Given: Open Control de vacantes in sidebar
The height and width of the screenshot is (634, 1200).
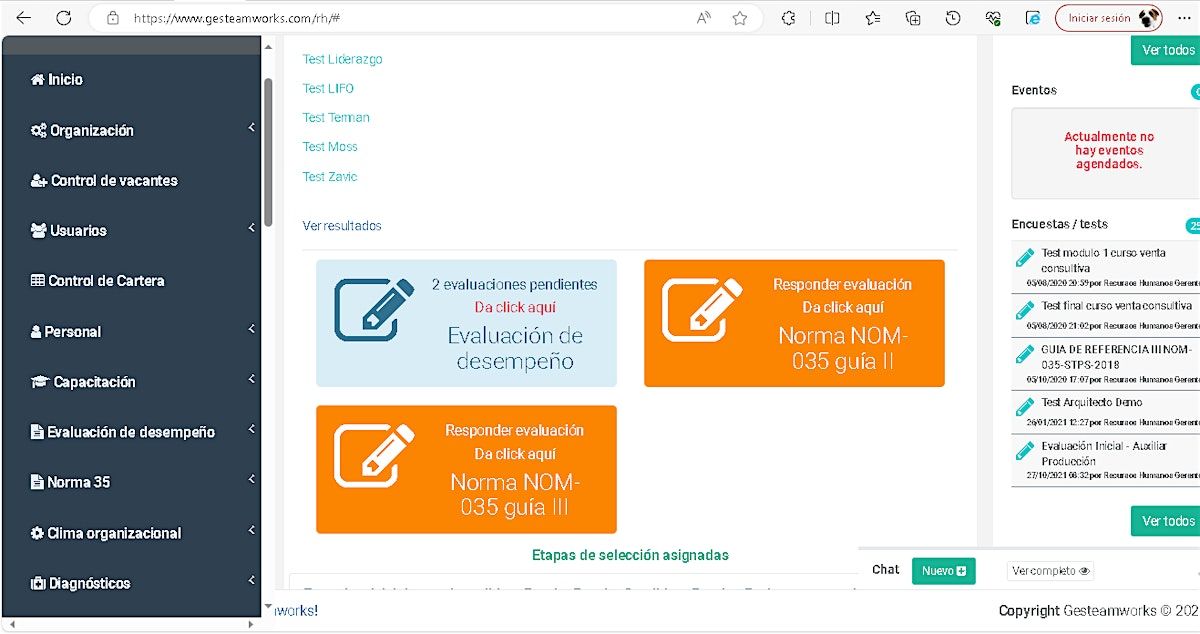Looking at the screenshot, I should click(x=114, y=181).
